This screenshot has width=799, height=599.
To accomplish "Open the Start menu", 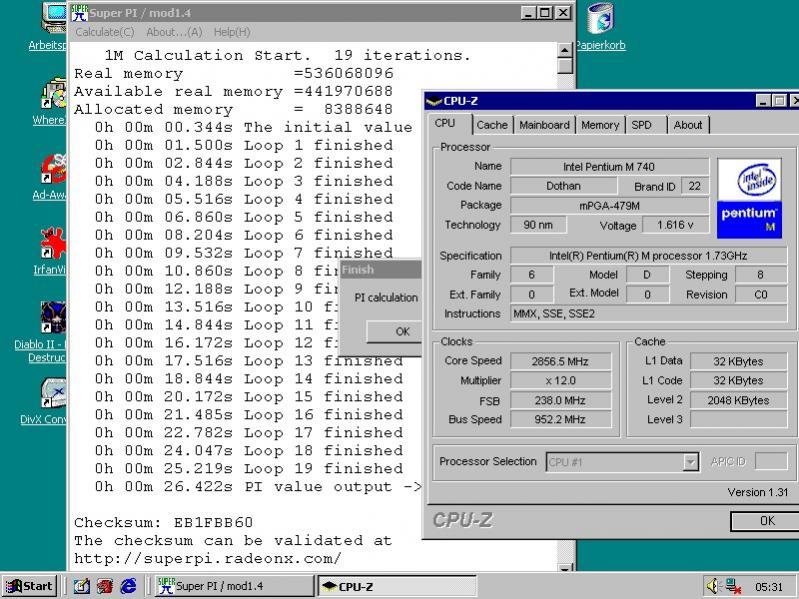I will click(30, 586).
